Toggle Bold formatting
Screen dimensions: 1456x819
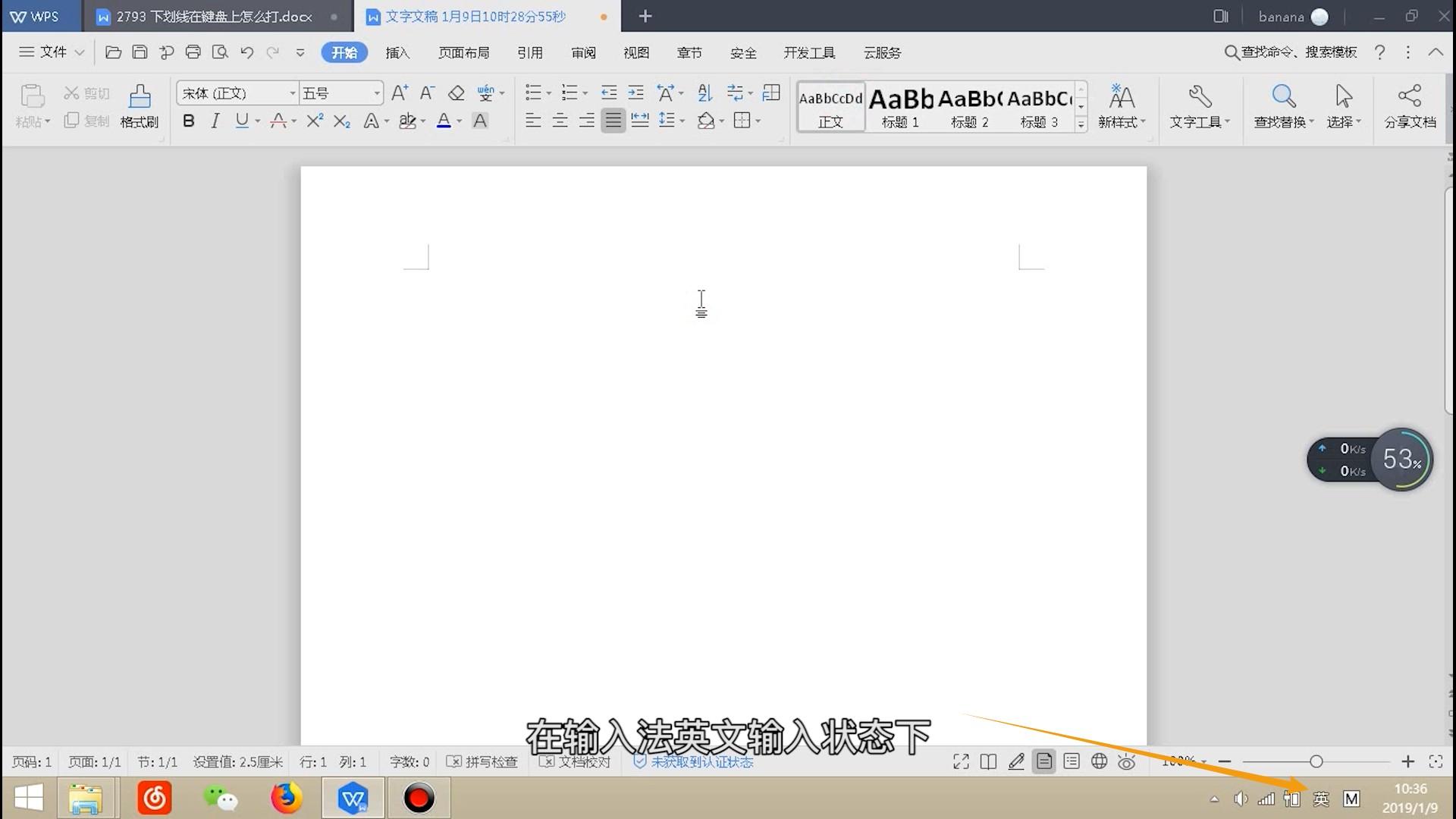(189, 121)
